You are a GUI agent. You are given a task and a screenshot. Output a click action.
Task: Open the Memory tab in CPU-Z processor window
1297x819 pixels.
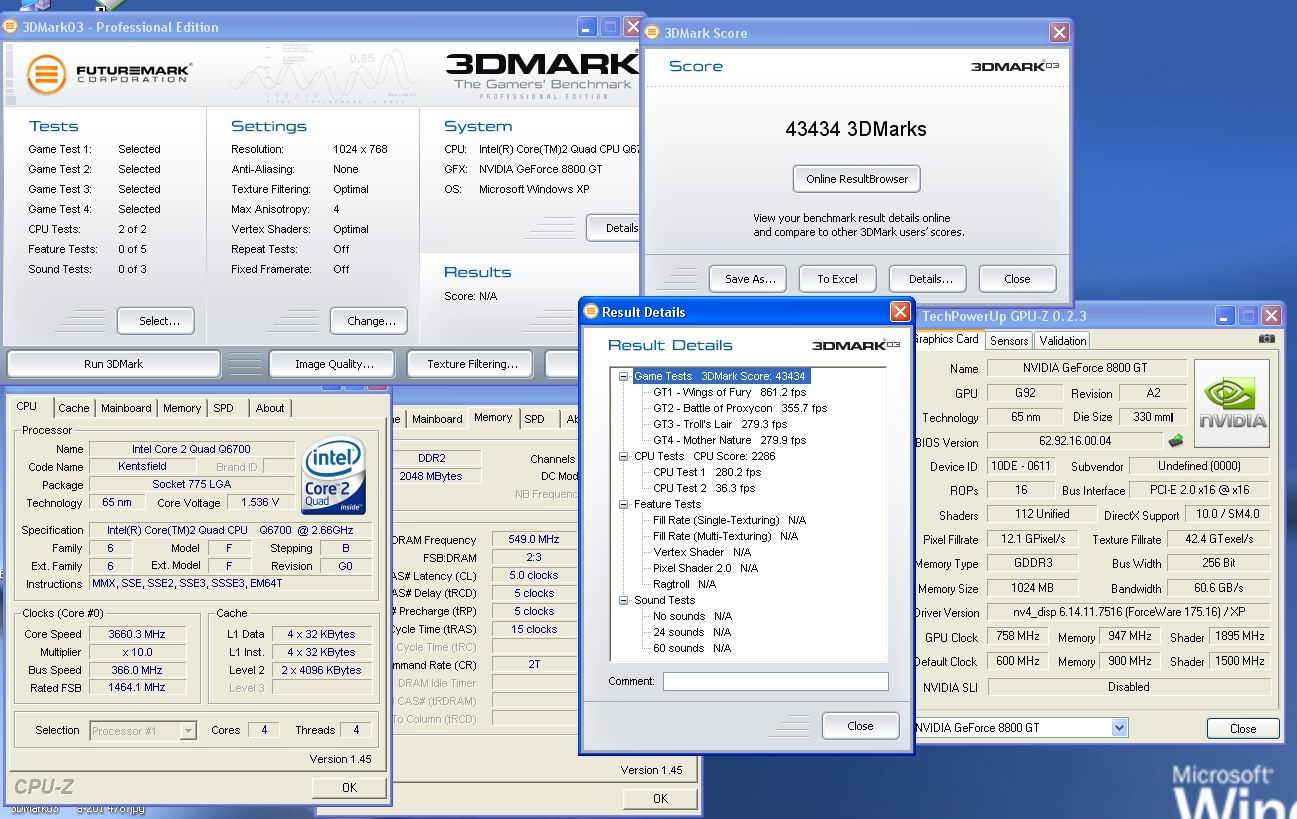pos(182,408)
